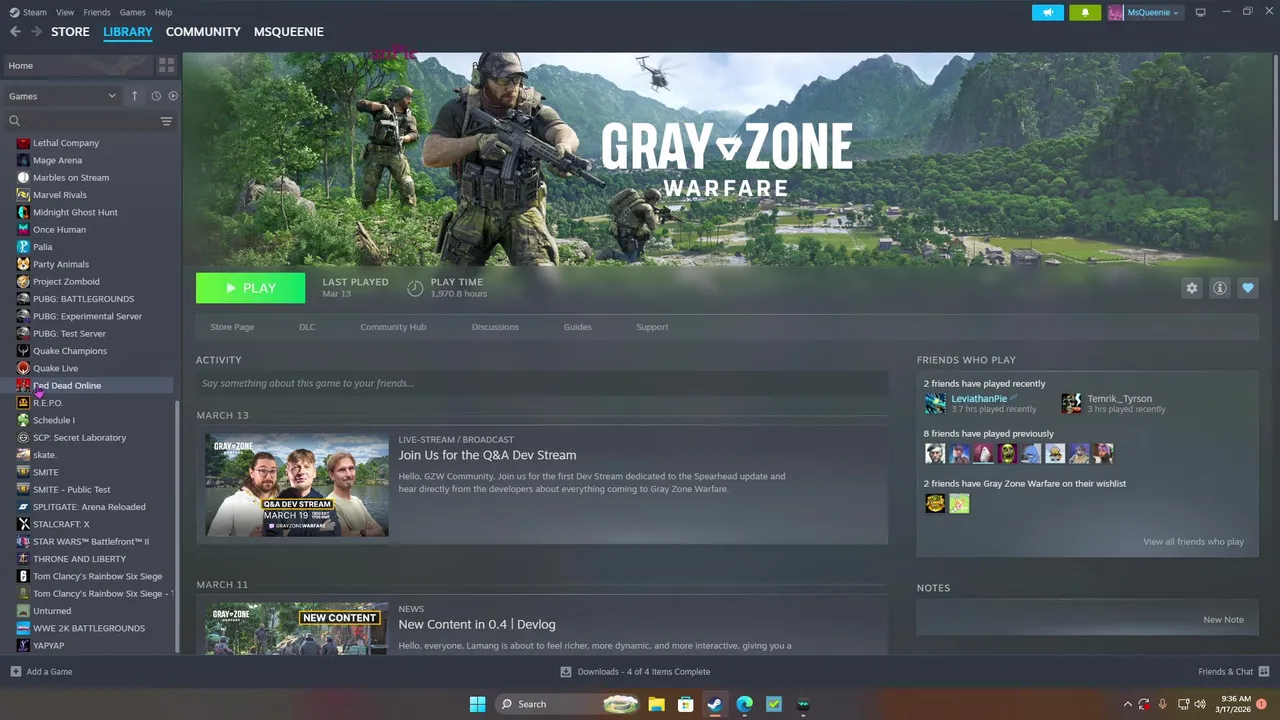Open game settings gear icon
The height and width of the screenshot is (720, 1280).
click(x=1191, y=288)
